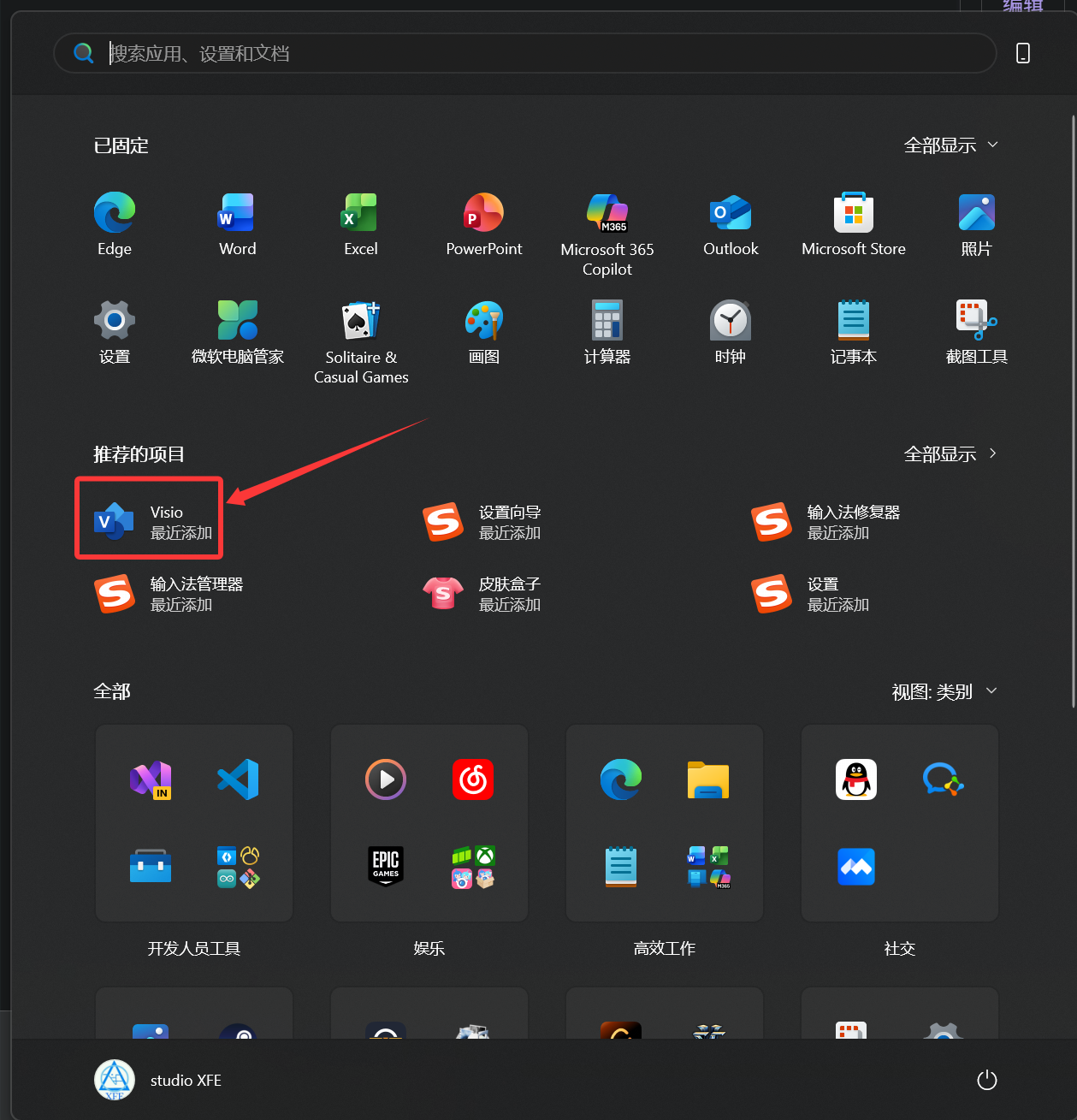Viewport: 1077px width, 1120px height.
Task: Open Visual Studio Code in 开发人员工具 folder
Action: coord(238,779)
